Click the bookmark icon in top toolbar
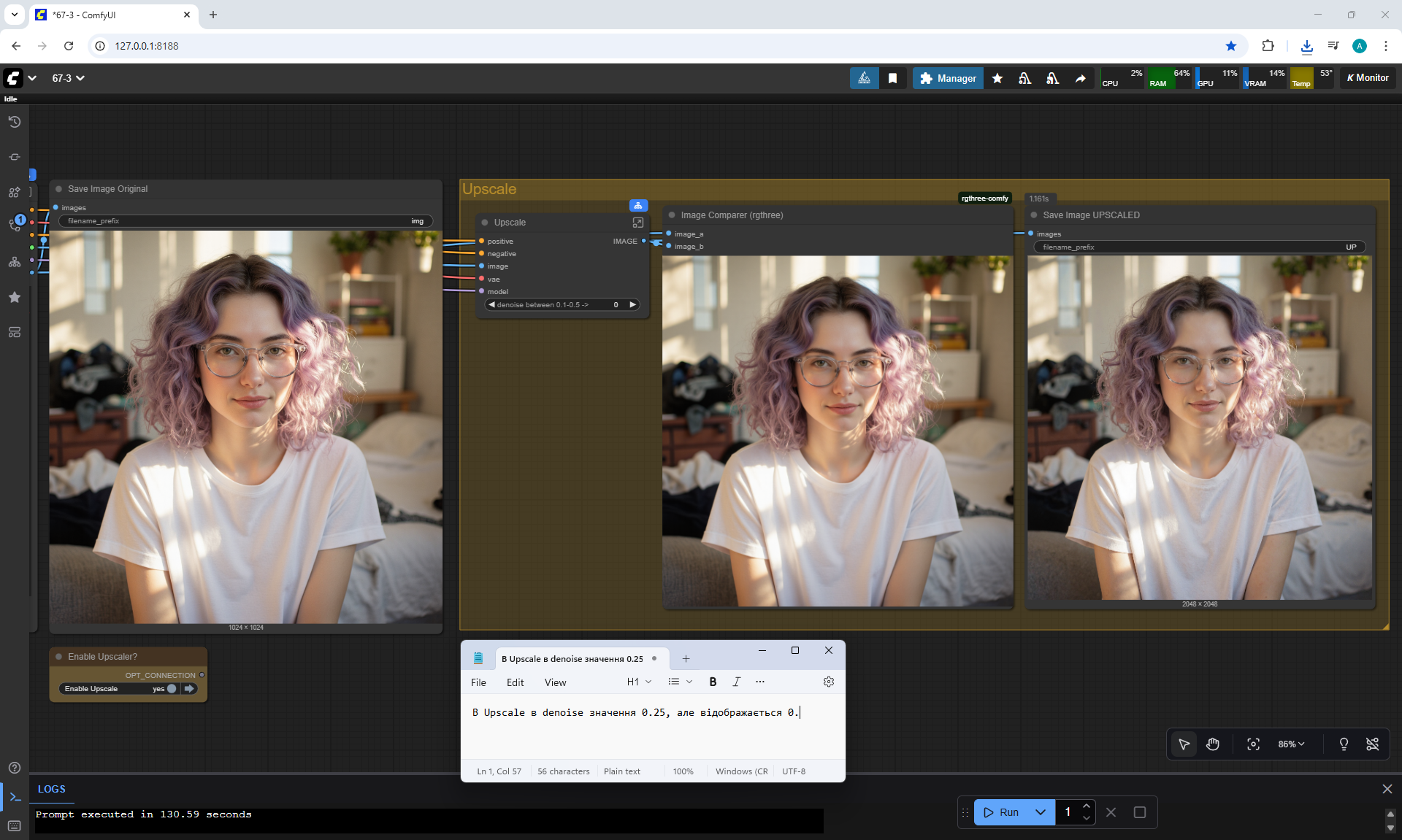This screenshot has height=840, width=1402. point(892,78)
